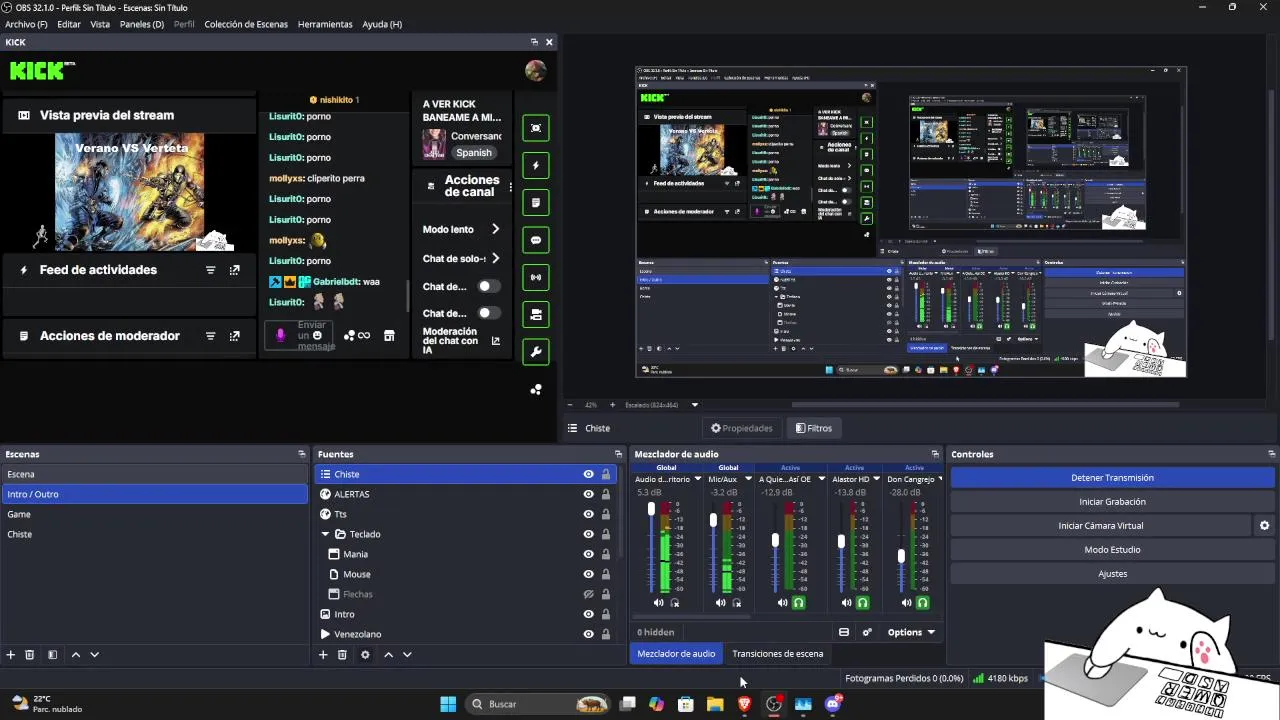
Task: Open the Alastor HD channel dropdown
Action: pyautogui.click(x=877, y=479)
